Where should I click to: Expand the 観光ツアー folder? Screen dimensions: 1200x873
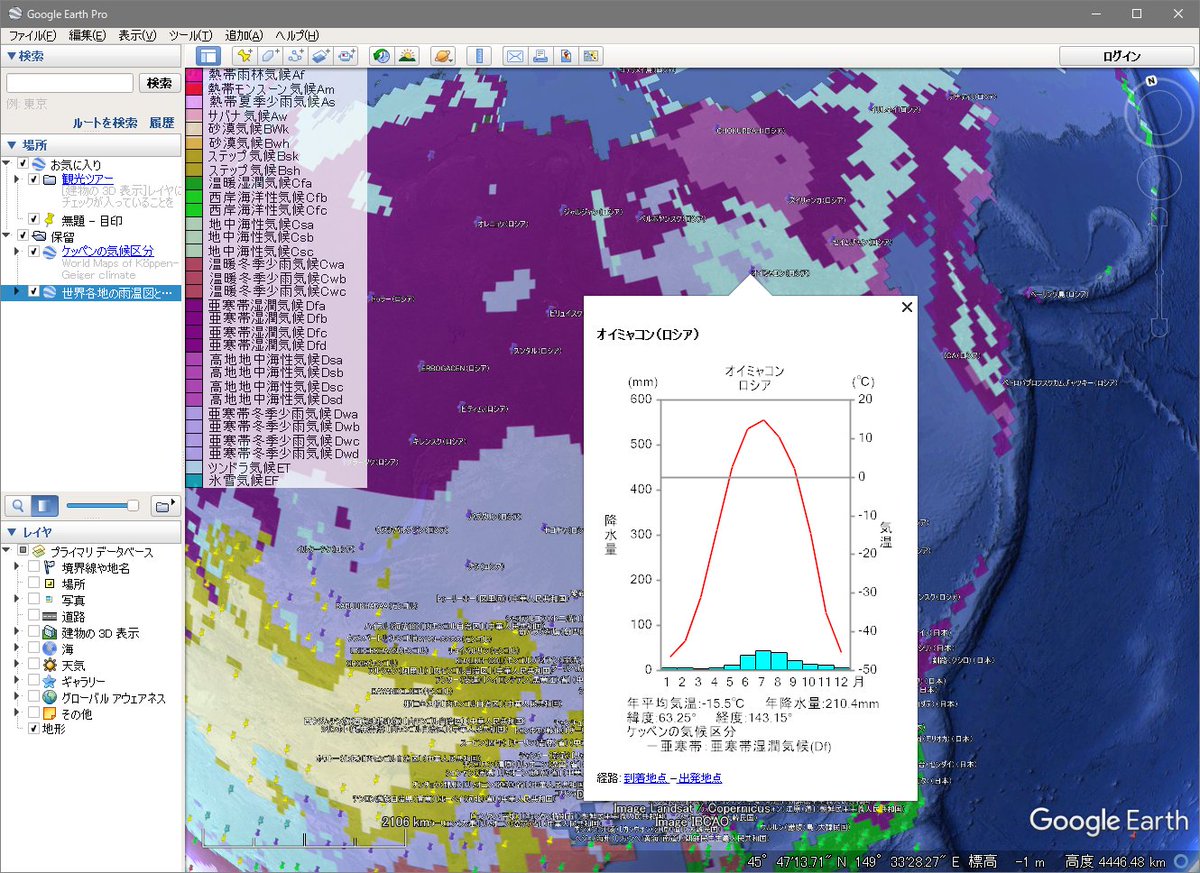click(x=17, y=179)
